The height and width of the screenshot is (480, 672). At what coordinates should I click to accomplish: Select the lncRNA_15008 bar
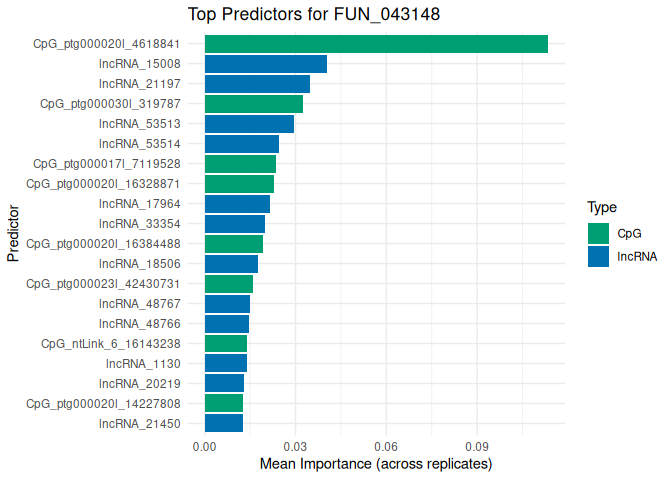[x=266, y=64]
